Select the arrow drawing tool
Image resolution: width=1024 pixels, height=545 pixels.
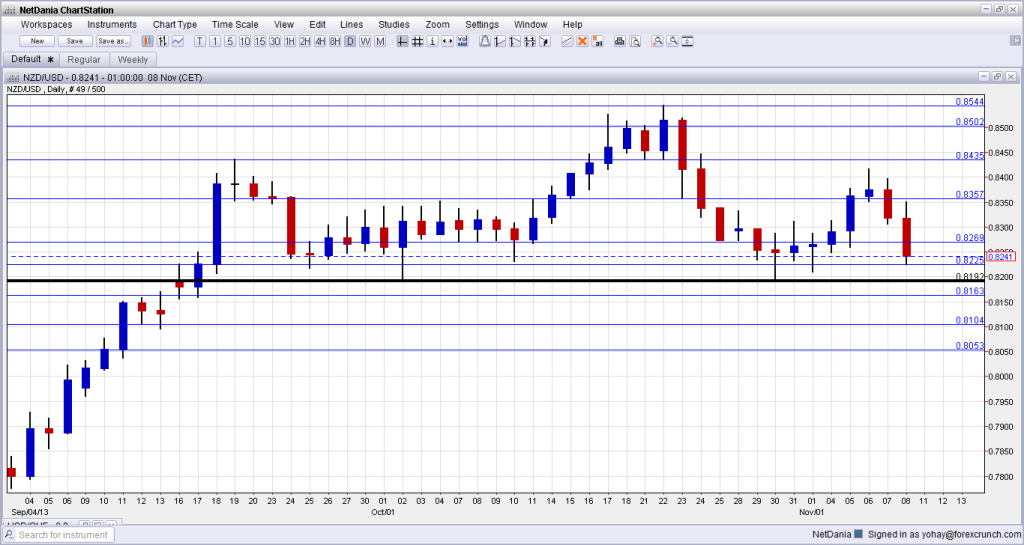tap(545, 41)
